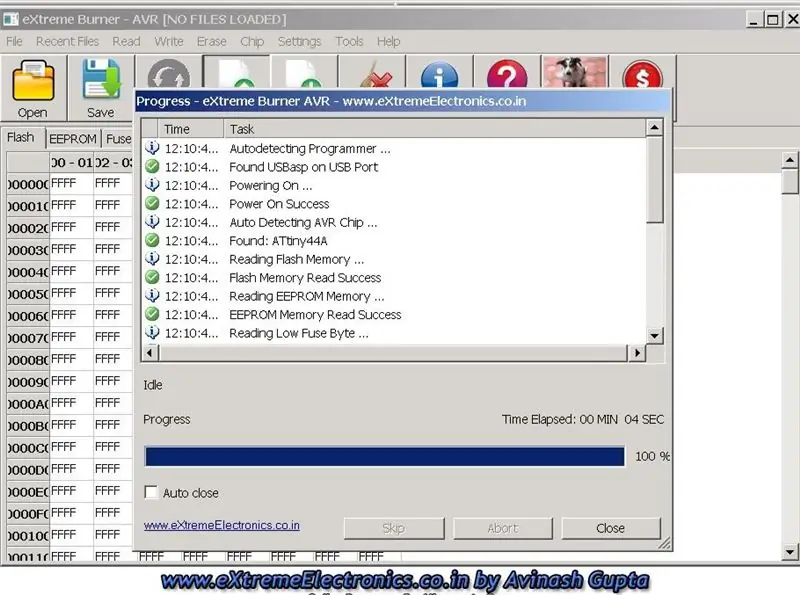
Task: Click the application icon in title bar
Action: [x=11, y=19]
